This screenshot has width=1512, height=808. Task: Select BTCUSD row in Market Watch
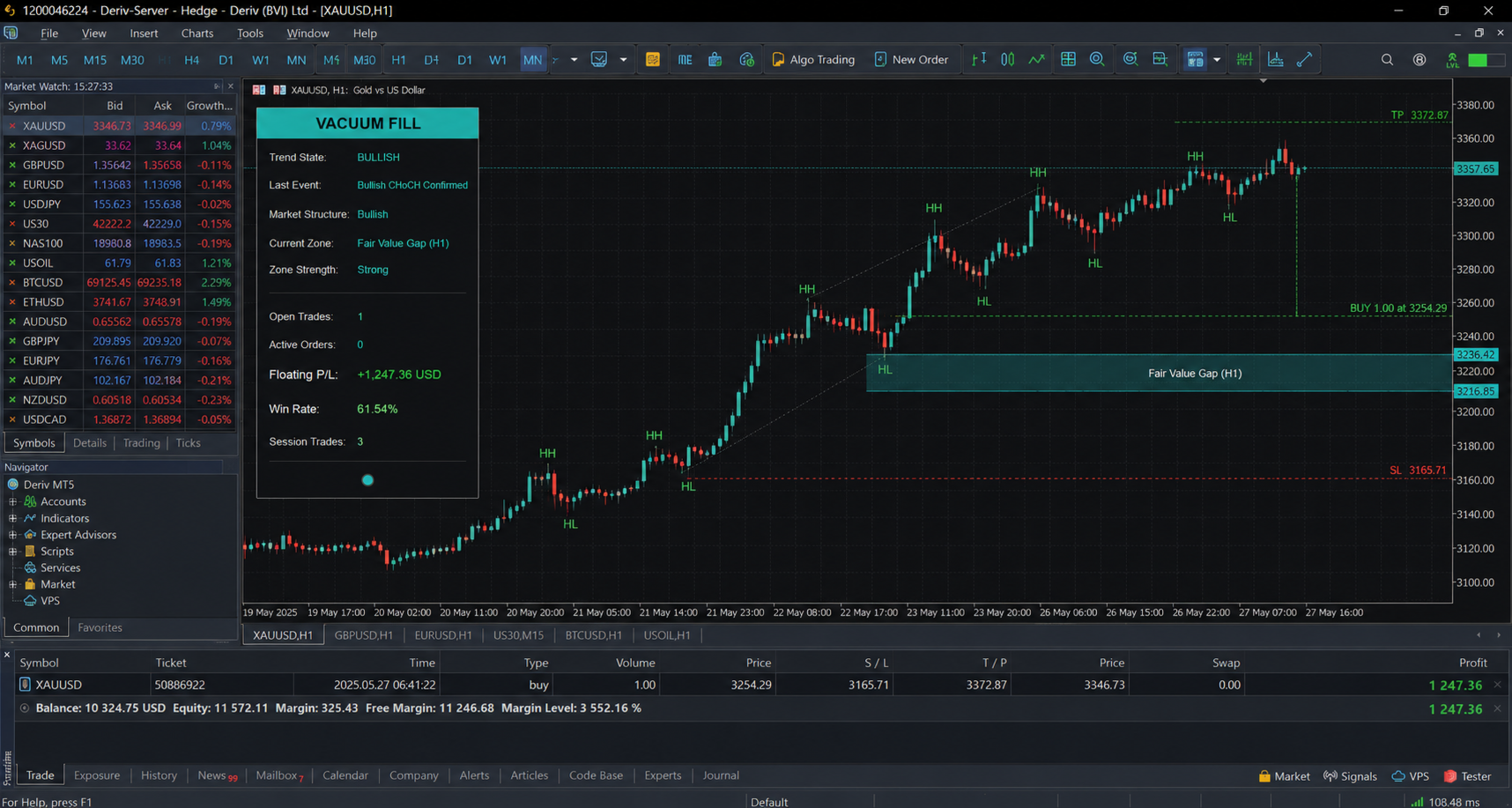[x=119, y=282]
